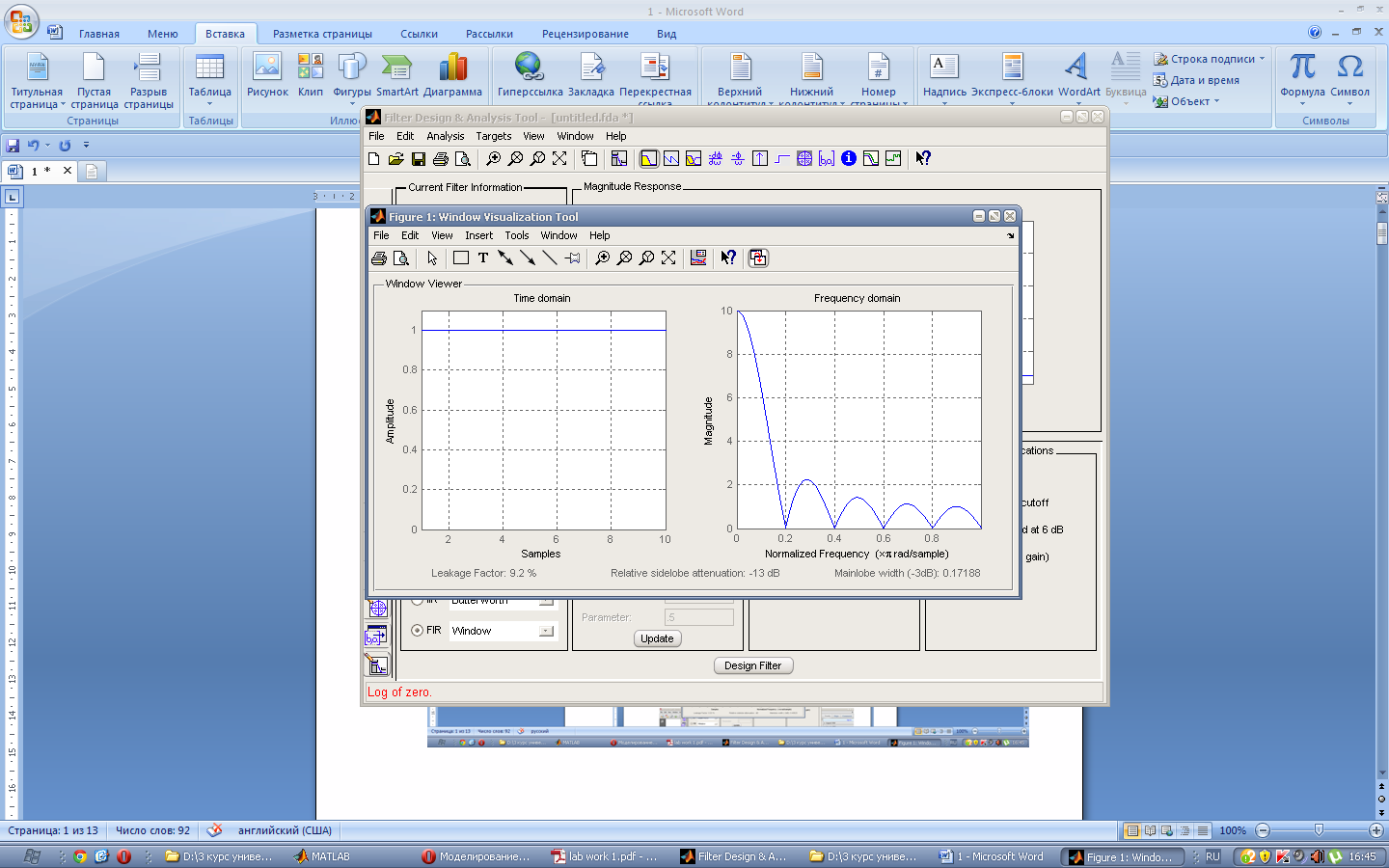Expand the Таблица dropdown in Word ribbon
The height and width of the screenshot is (868, 1389).
[209, 104]
